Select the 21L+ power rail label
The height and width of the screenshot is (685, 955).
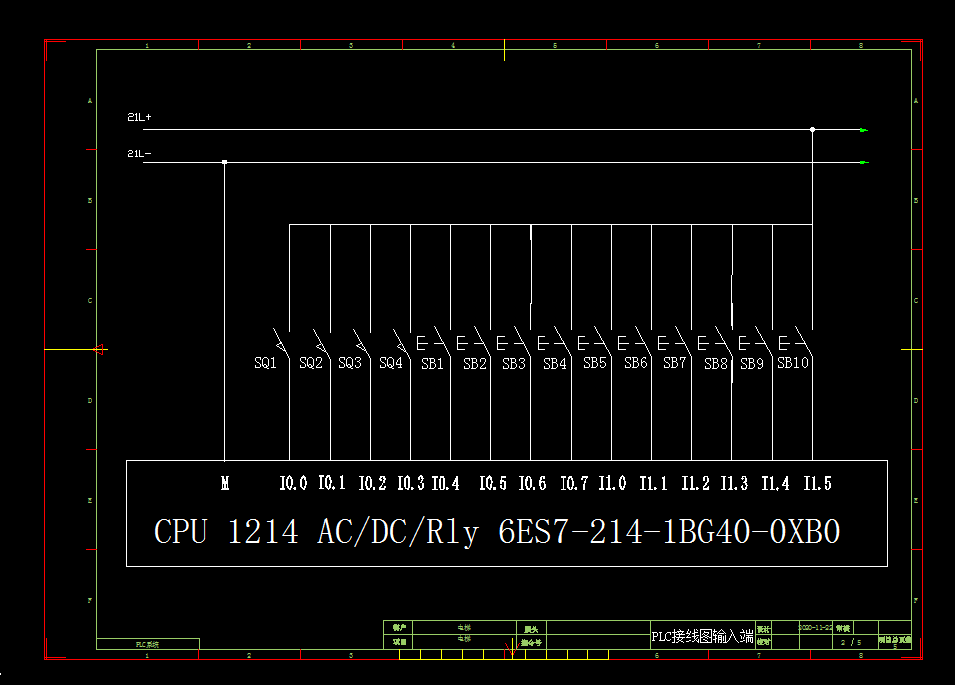(x=139, y=117)
